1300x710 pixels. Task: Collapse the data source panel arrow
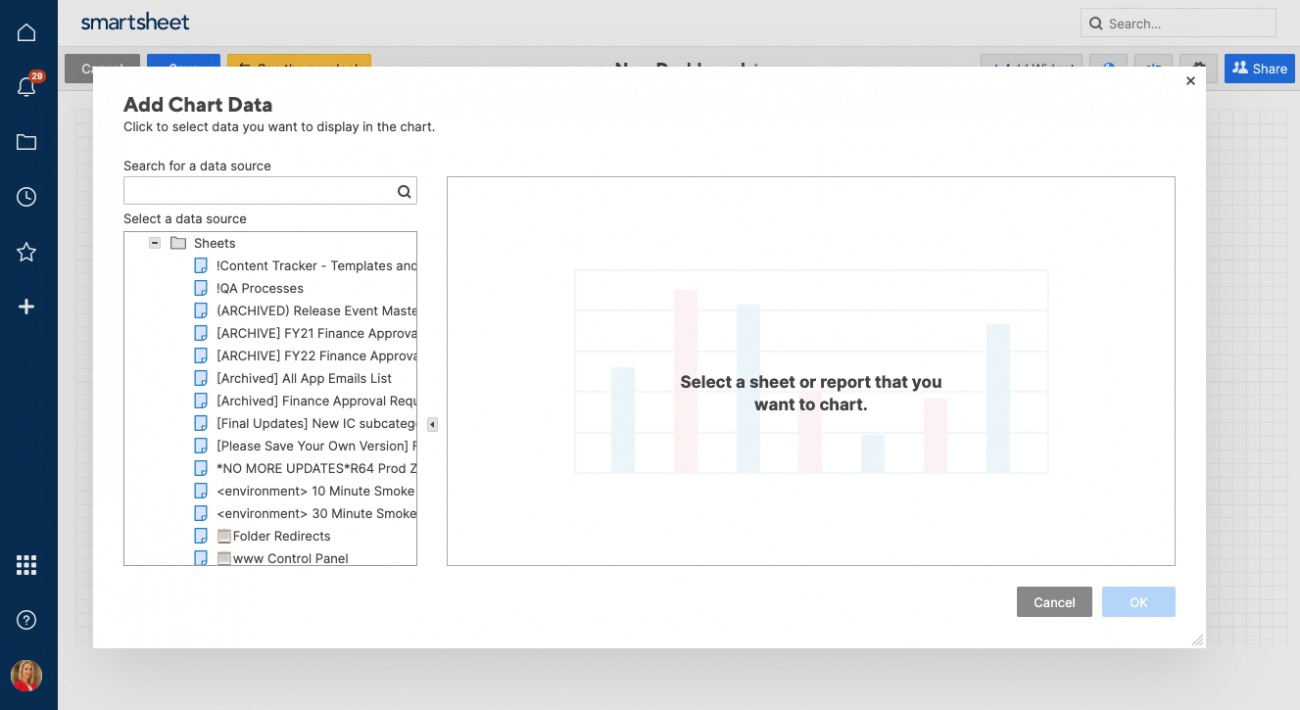(432, 425)
